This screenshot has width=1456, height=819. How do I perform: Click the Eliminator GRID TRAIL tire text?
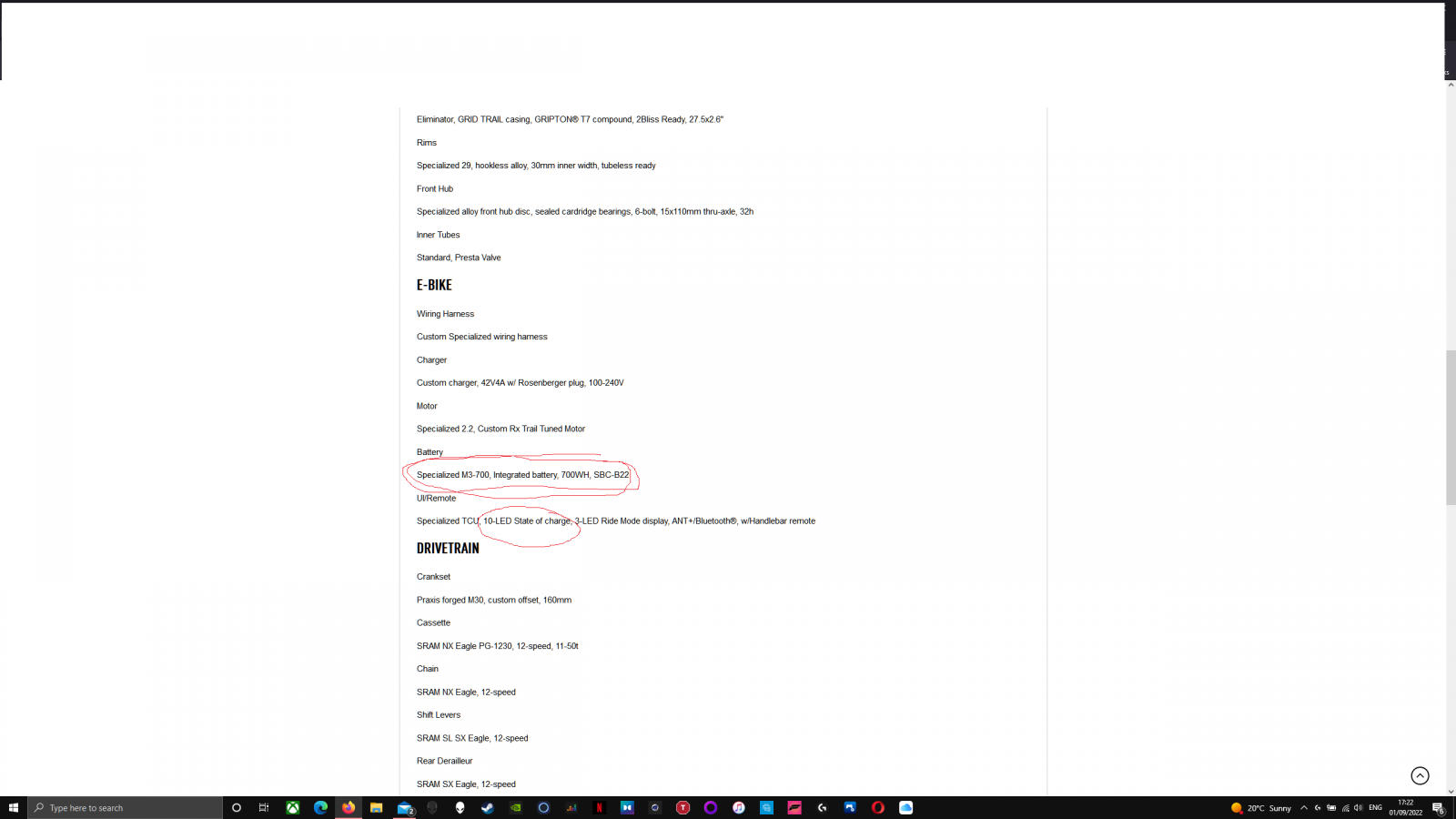[570, 119]
